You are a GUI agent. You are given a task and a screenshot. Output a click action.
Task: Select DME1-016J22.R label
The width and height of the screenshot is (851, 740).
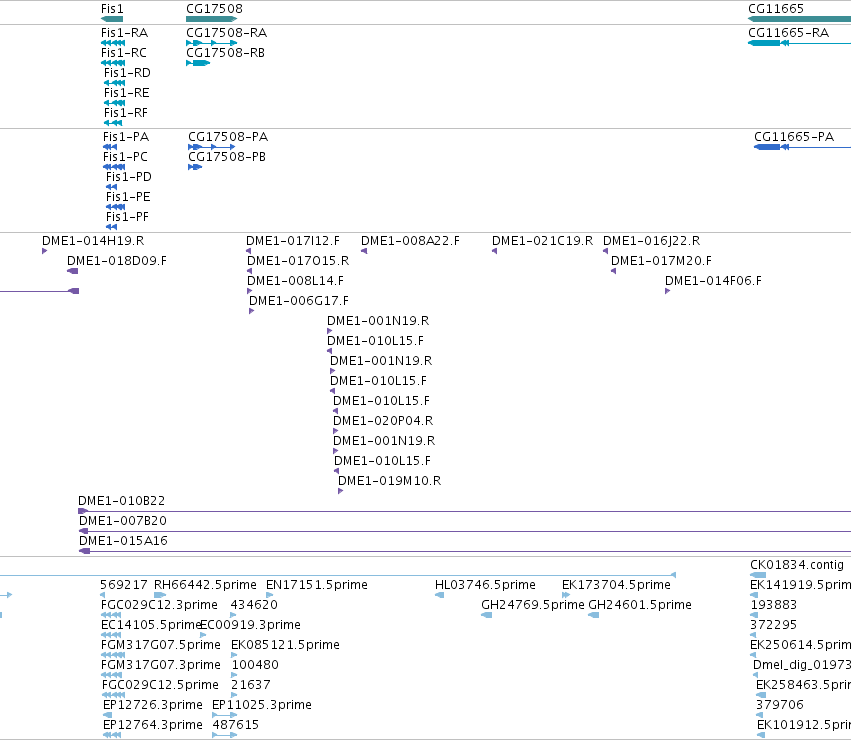click(x=651, y=241)
